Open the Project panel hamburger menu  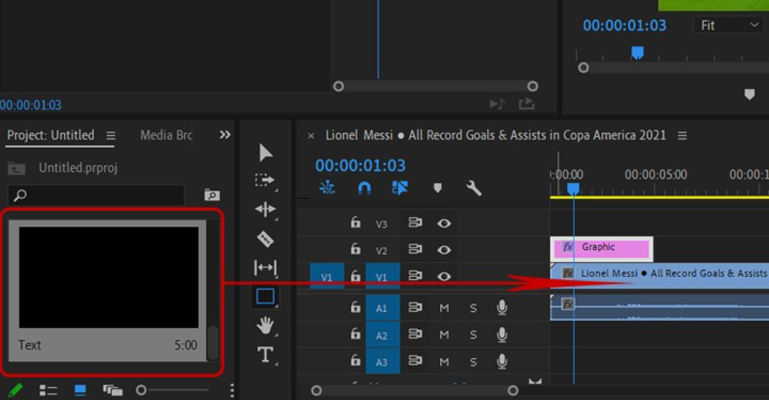[111, 135]
